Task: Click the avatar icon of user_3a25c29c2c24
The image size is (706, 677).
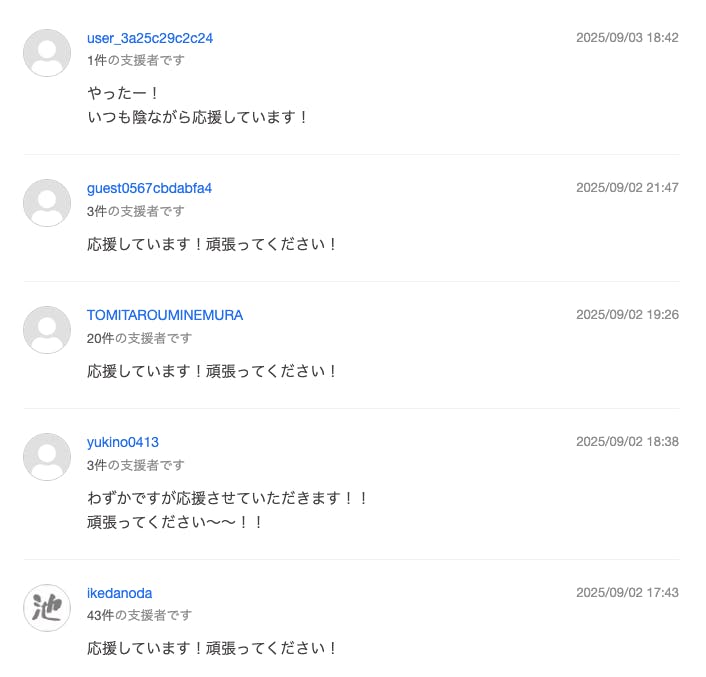Action: click(x=47, y=53)
